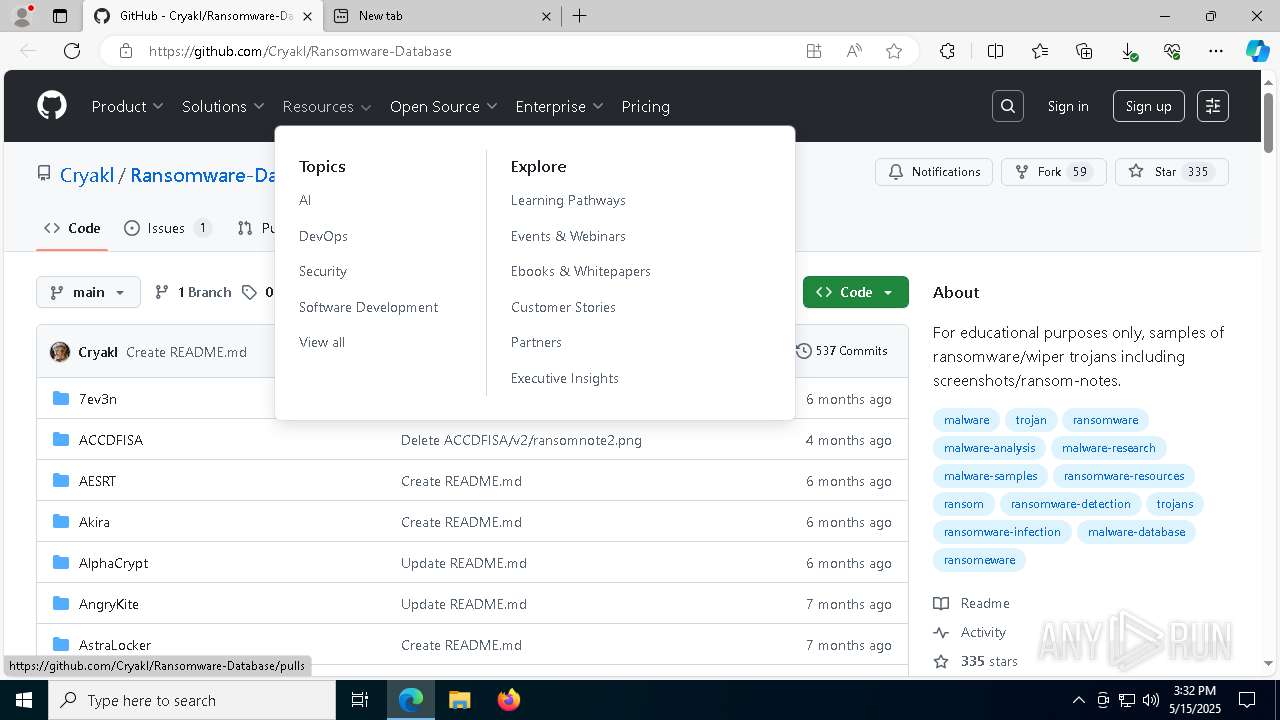The width and height of the screenshot is (1280, 720).
Task: Add page to favorites star icon
Action: tap(894, 51)
